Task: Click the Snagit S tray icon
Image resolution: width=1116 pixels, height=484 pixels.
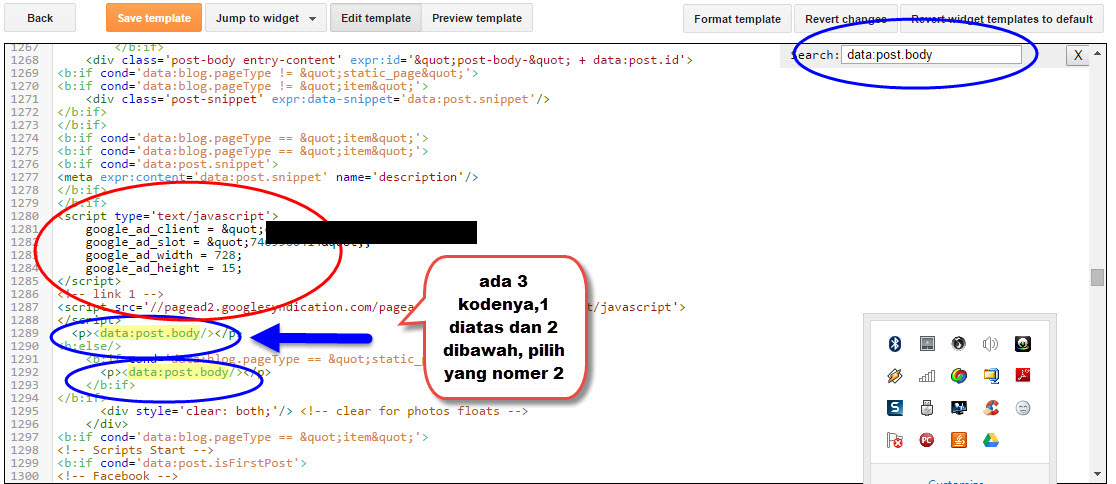Action: (x=895, y=408)
